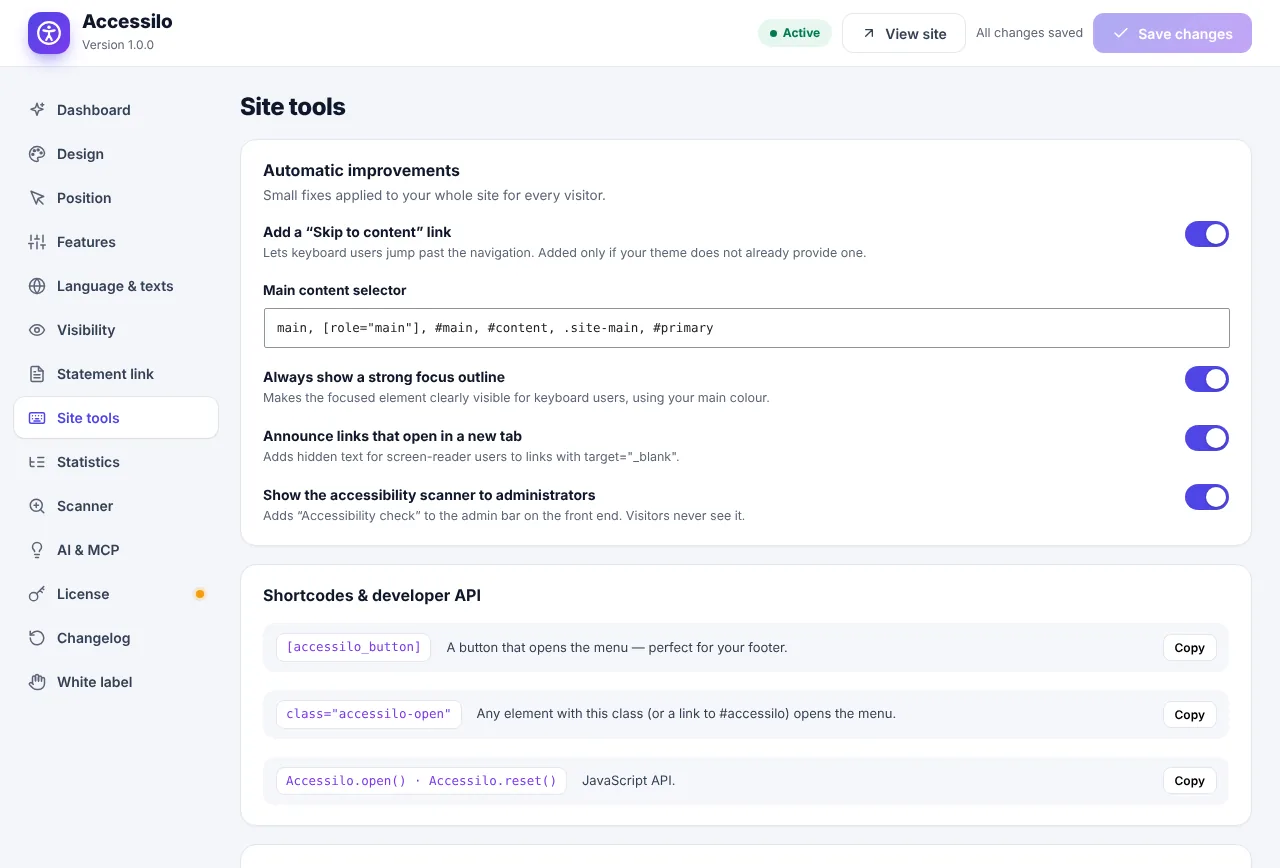Click the Visibility eye icon
This screenshot has height=868, width=1280.
37,330
